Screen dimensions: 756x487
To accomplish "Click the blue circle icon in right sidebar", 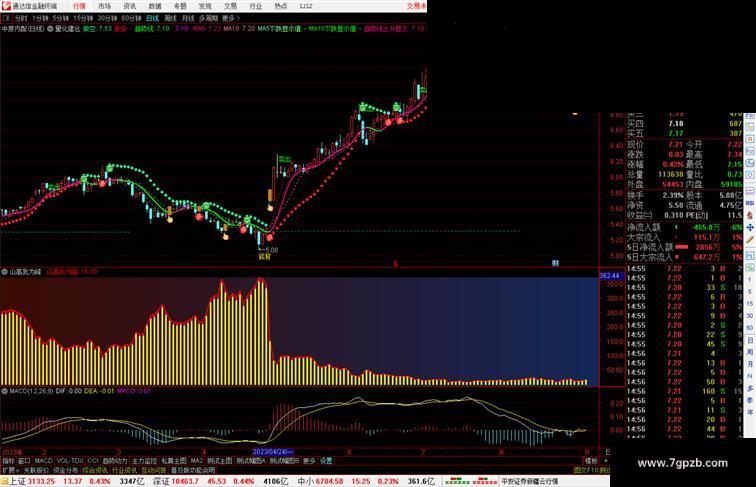I will click(750, 176).
